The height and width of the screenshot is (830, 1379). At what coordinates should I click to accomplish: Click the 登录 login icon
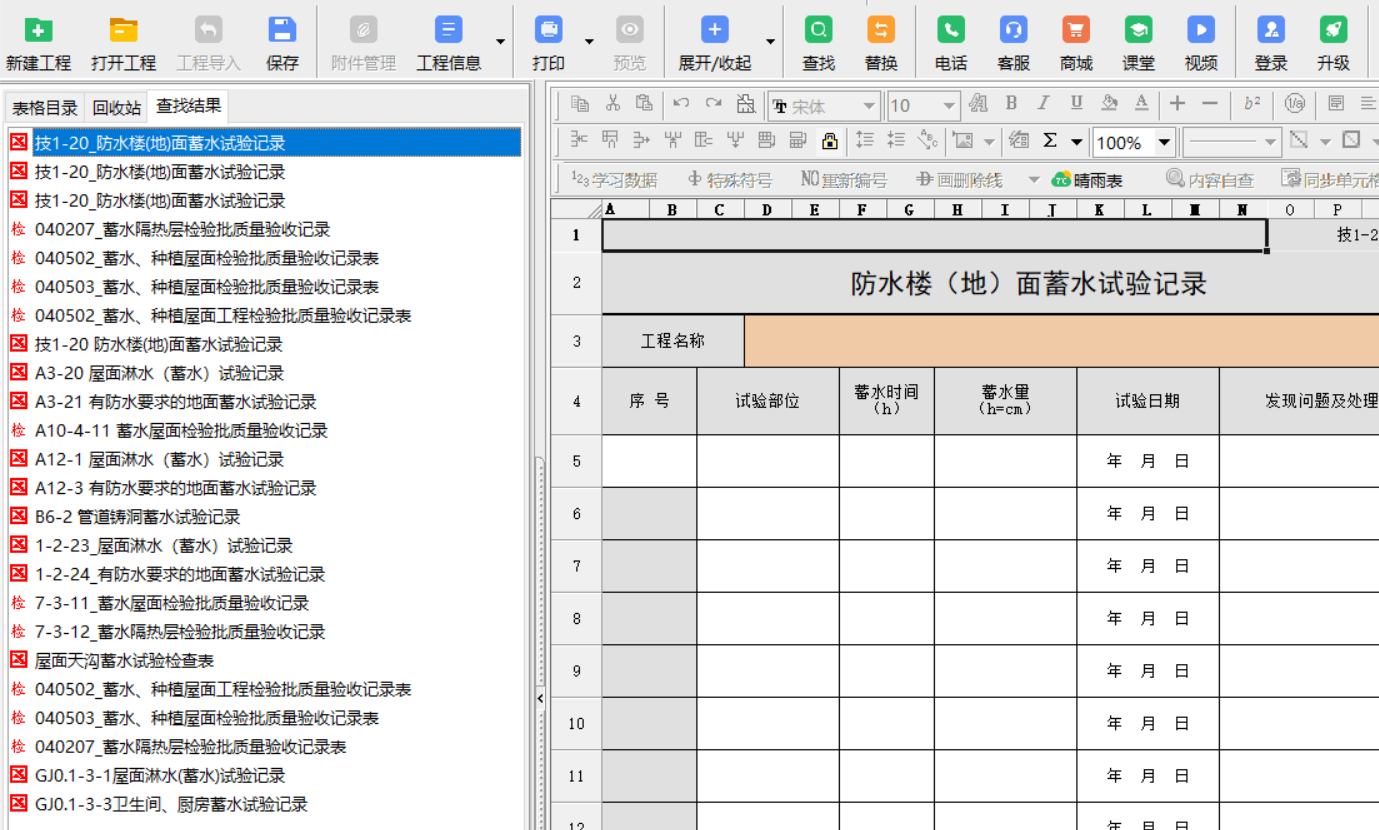[x=1271, y=30]
